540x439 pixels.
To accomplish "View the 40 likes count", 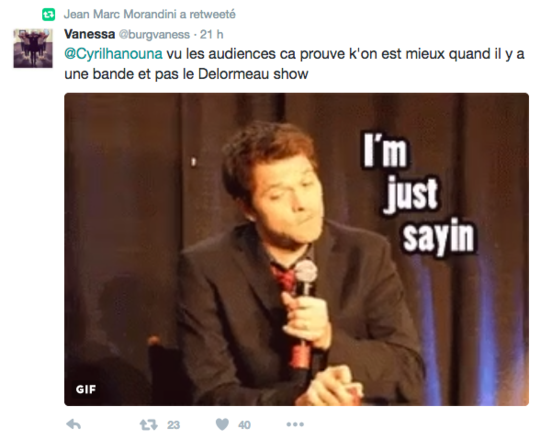I will click(x=244, y=425).
